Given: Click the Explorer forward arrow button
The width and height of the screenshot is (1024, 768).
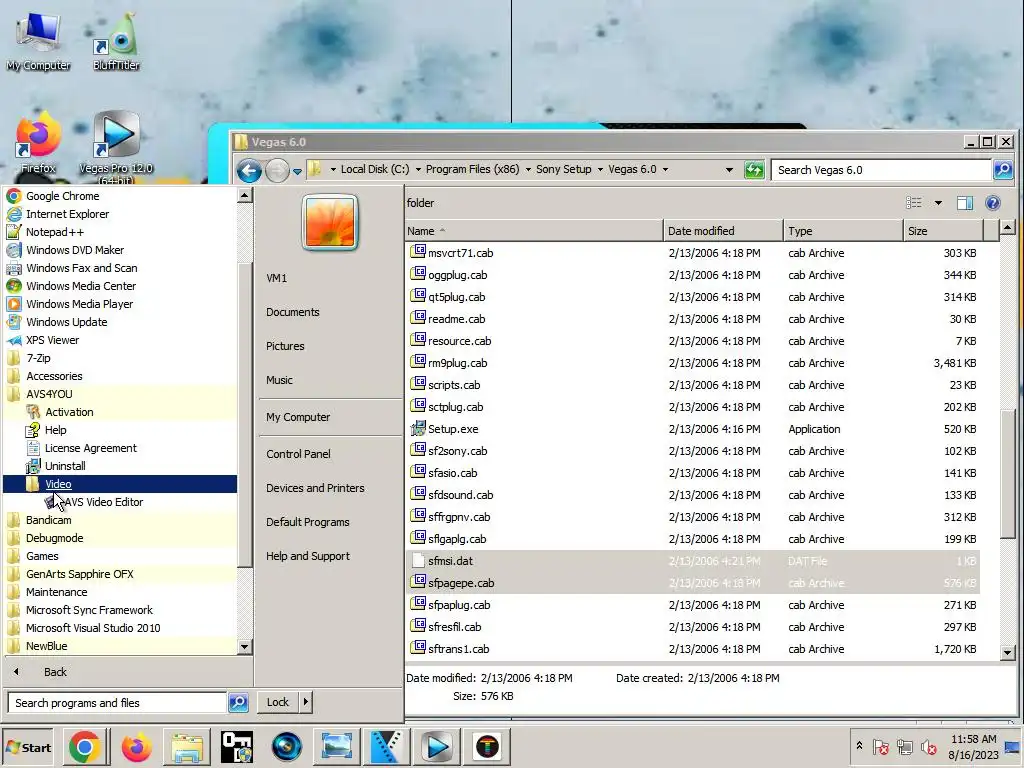Looking at the screenshot, I should coord(277,171).
